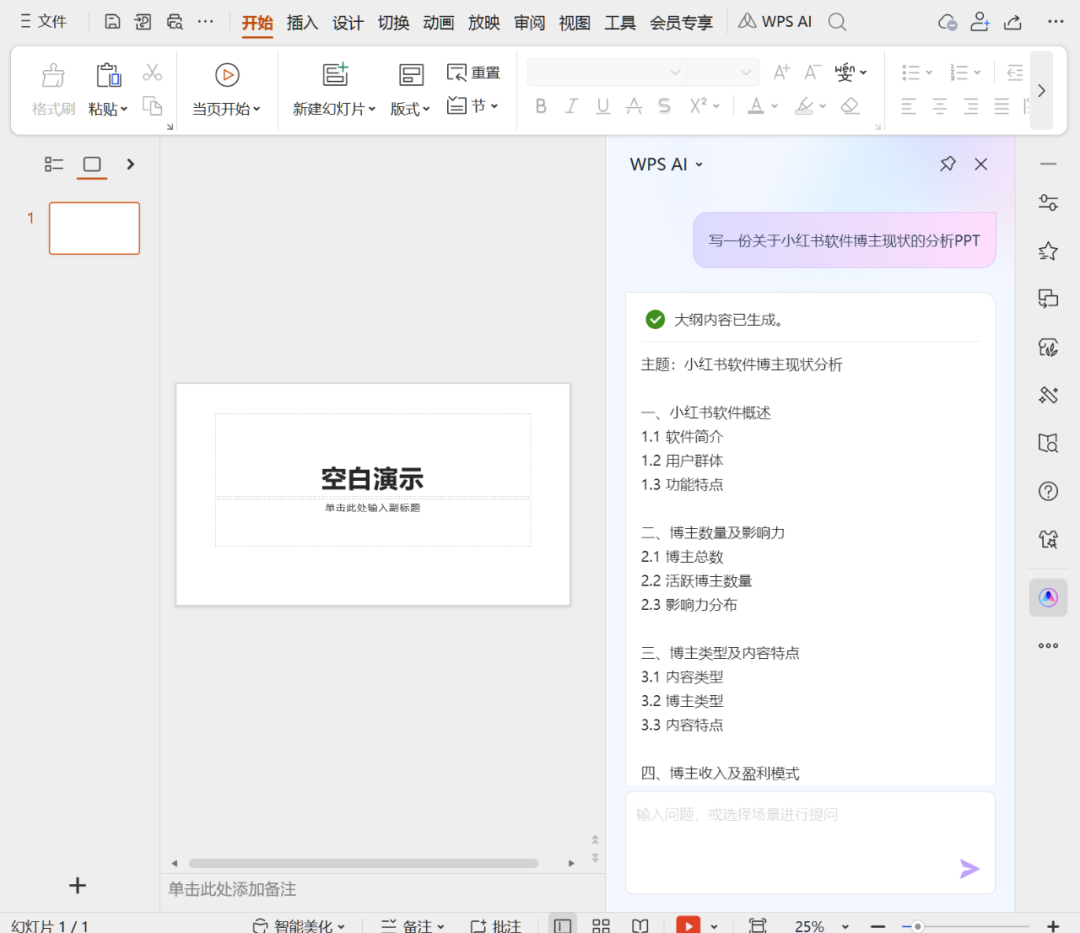The height and width of the screenshot is (933, 1080).
Task: Click the help question mark sidebar icon
Action: (1048, 491)
